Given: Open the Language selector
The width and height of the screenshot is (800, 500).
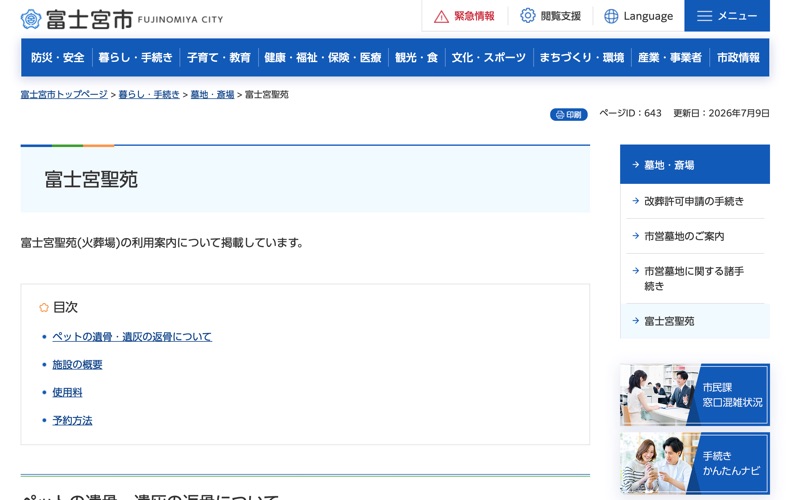Looking at the screenshot, I should click(639, 16).
